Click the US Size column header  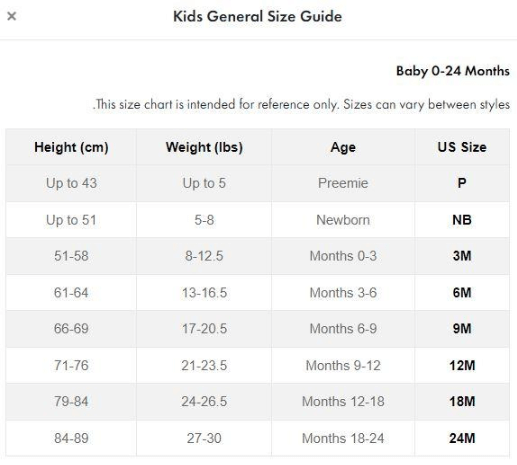point(462,147)
